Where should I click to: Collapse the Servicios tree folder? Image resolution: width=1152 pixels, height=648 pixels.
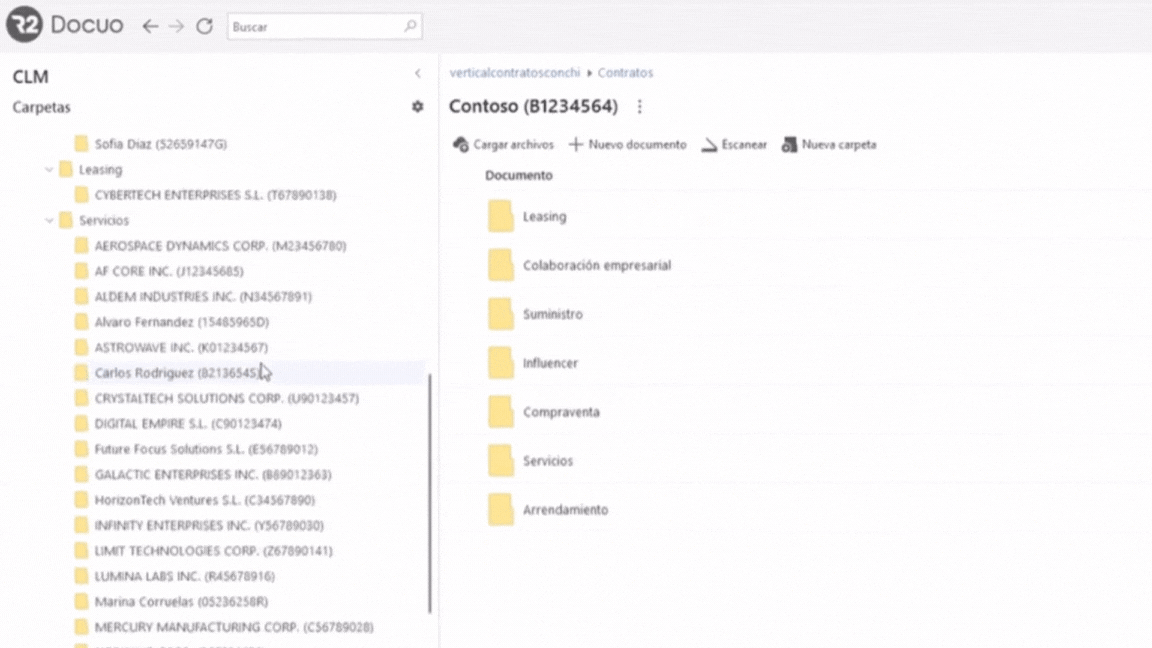click(x=49, y=221)
